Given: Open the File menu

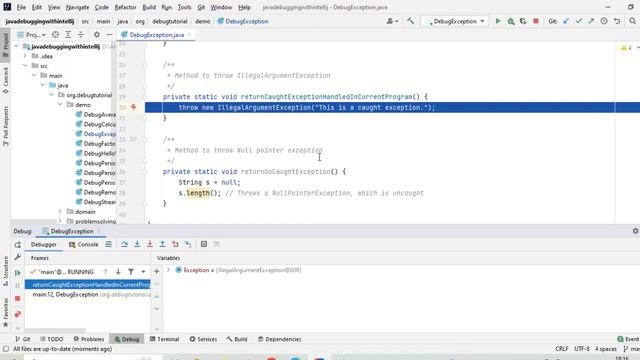Looking at the screenshot, I should [x=21, y=7].
